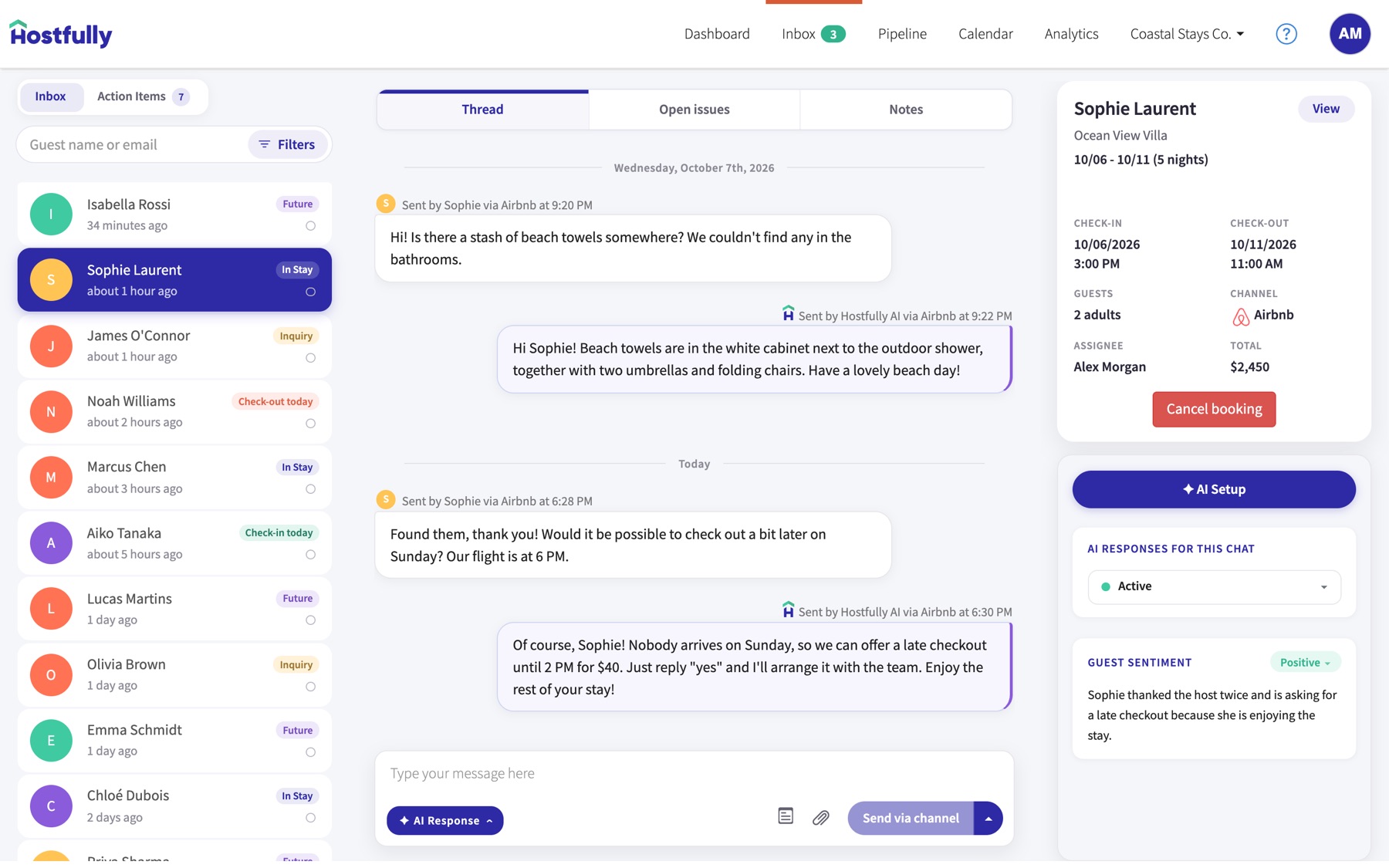
Task: Click Sophie's avatar on 9:20 PM message
Action: click(386, 204)
